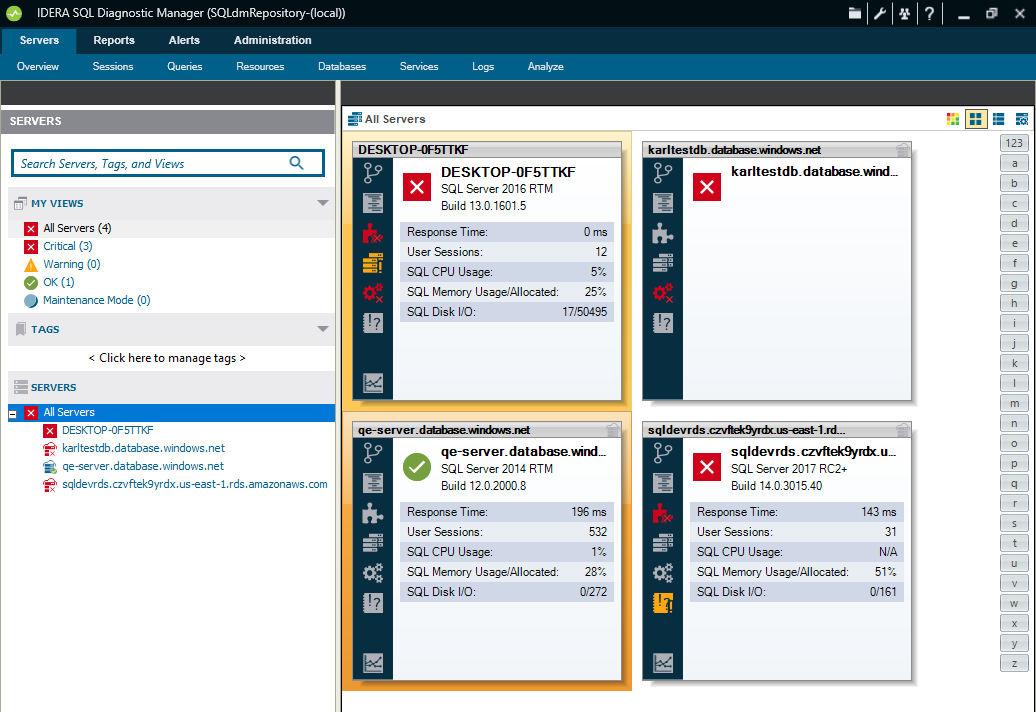The height and width of the screenshot is (712, 1036).
Task: Jump to servers starting with 123
Action: [x=1014, y=143]
